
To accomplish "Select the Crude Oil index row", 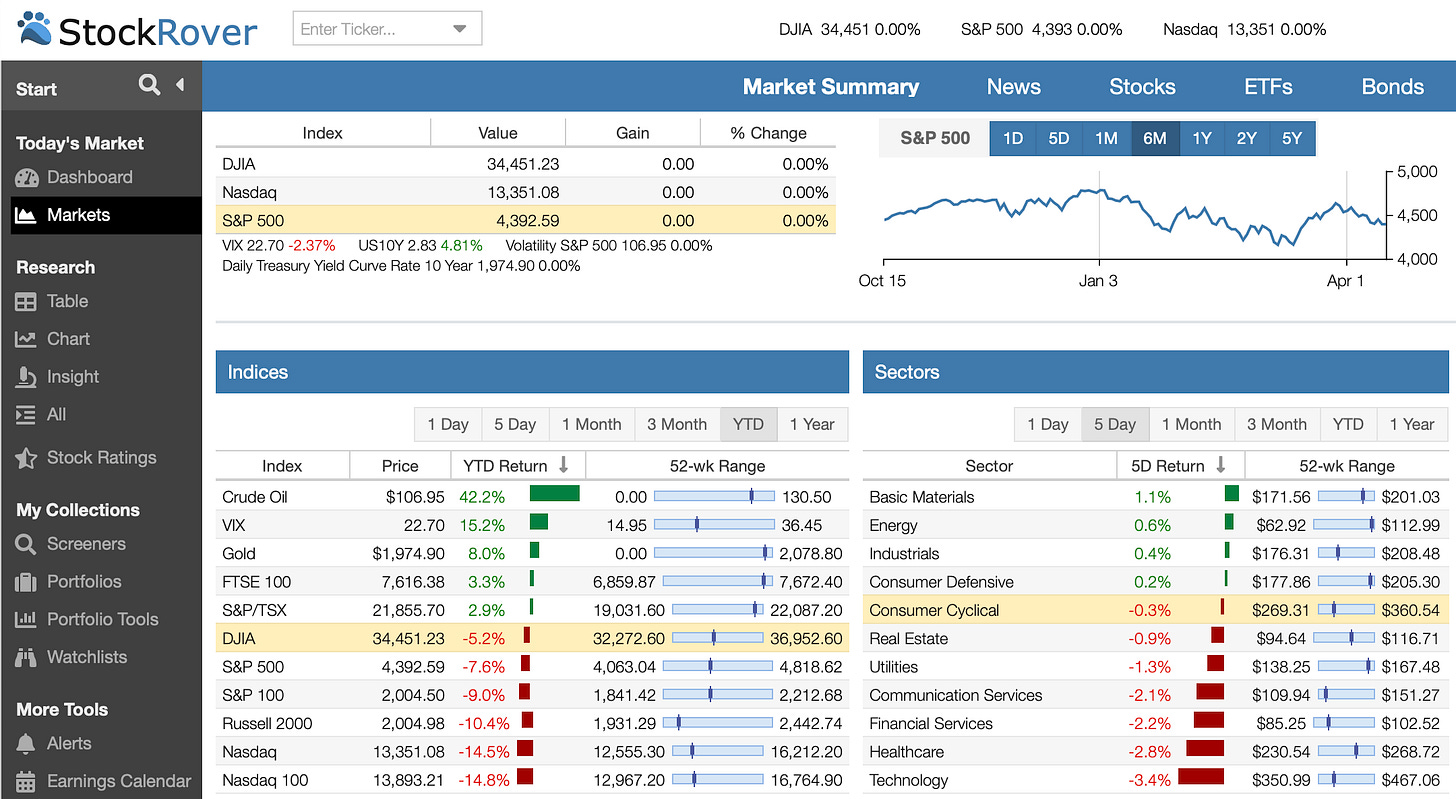I will click(x=532, y=497).
